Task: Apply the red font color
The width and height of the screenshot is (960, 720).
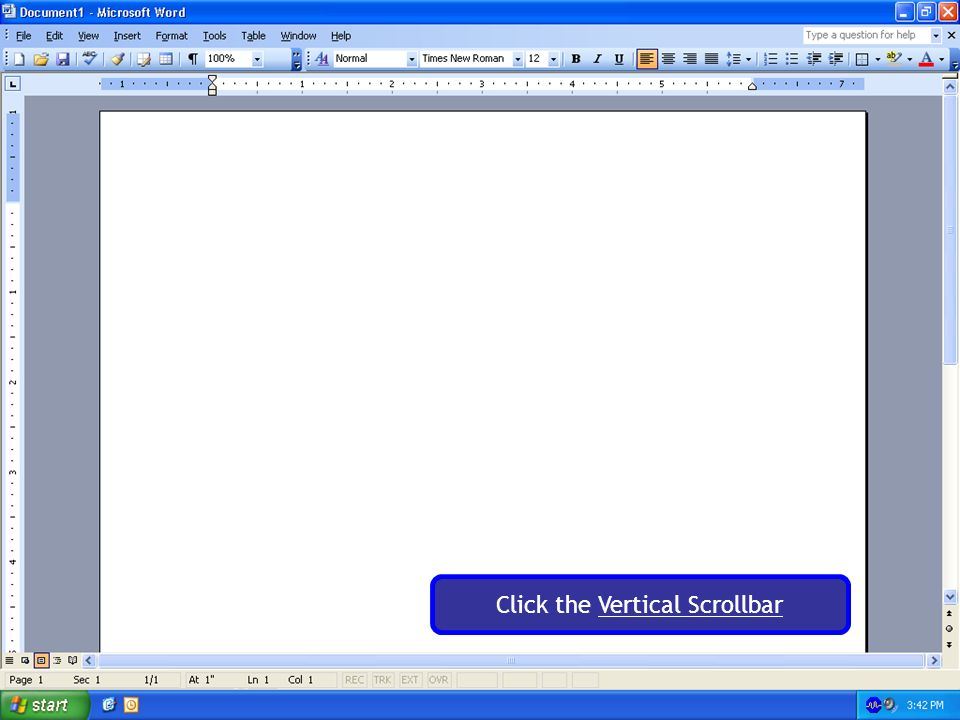Action: tap(926, 59)
